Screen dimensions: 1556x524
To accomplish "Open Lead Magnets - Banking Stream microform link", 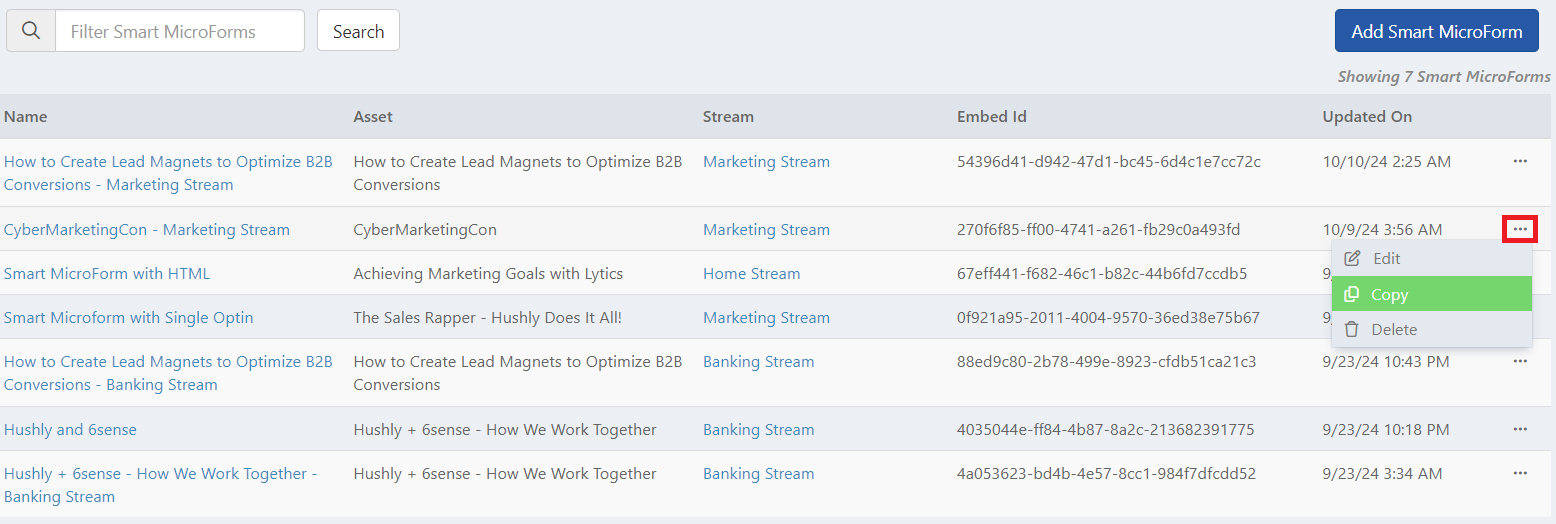I will (168, 373).
